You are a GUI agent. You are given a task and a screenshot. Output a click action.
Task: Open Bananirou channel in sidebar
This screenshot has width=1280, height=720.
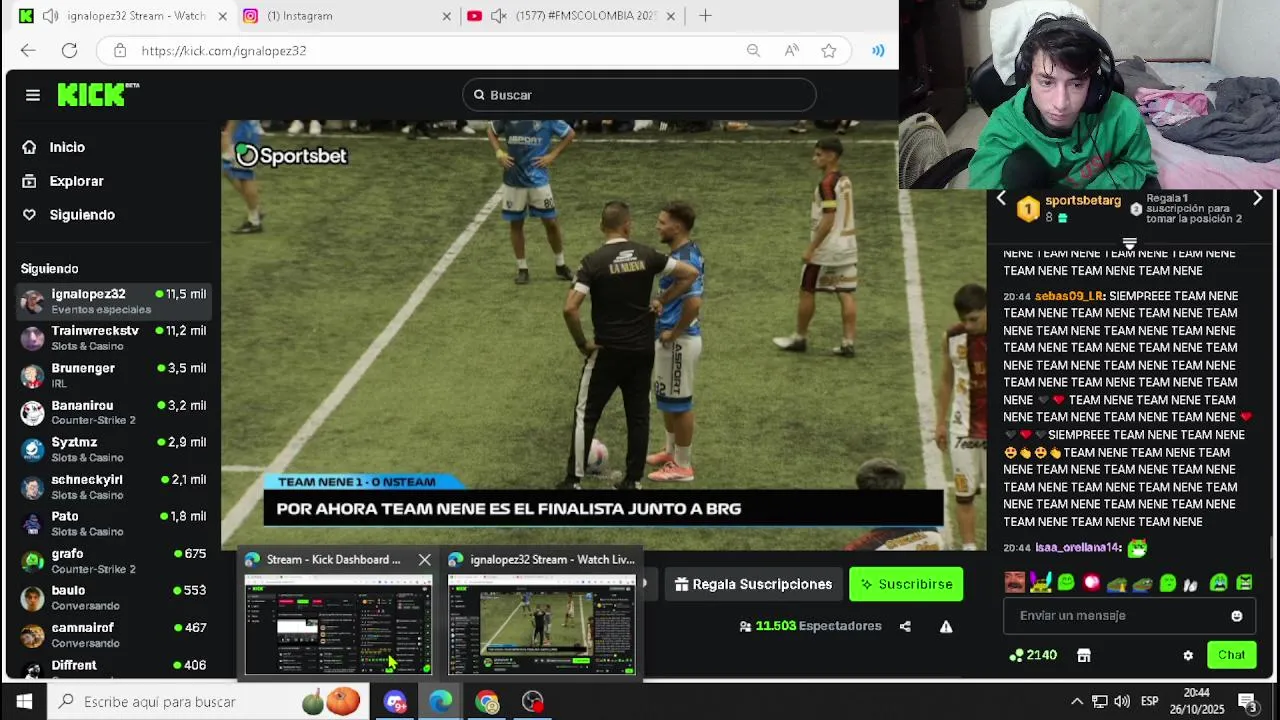(x=114, y=412)
